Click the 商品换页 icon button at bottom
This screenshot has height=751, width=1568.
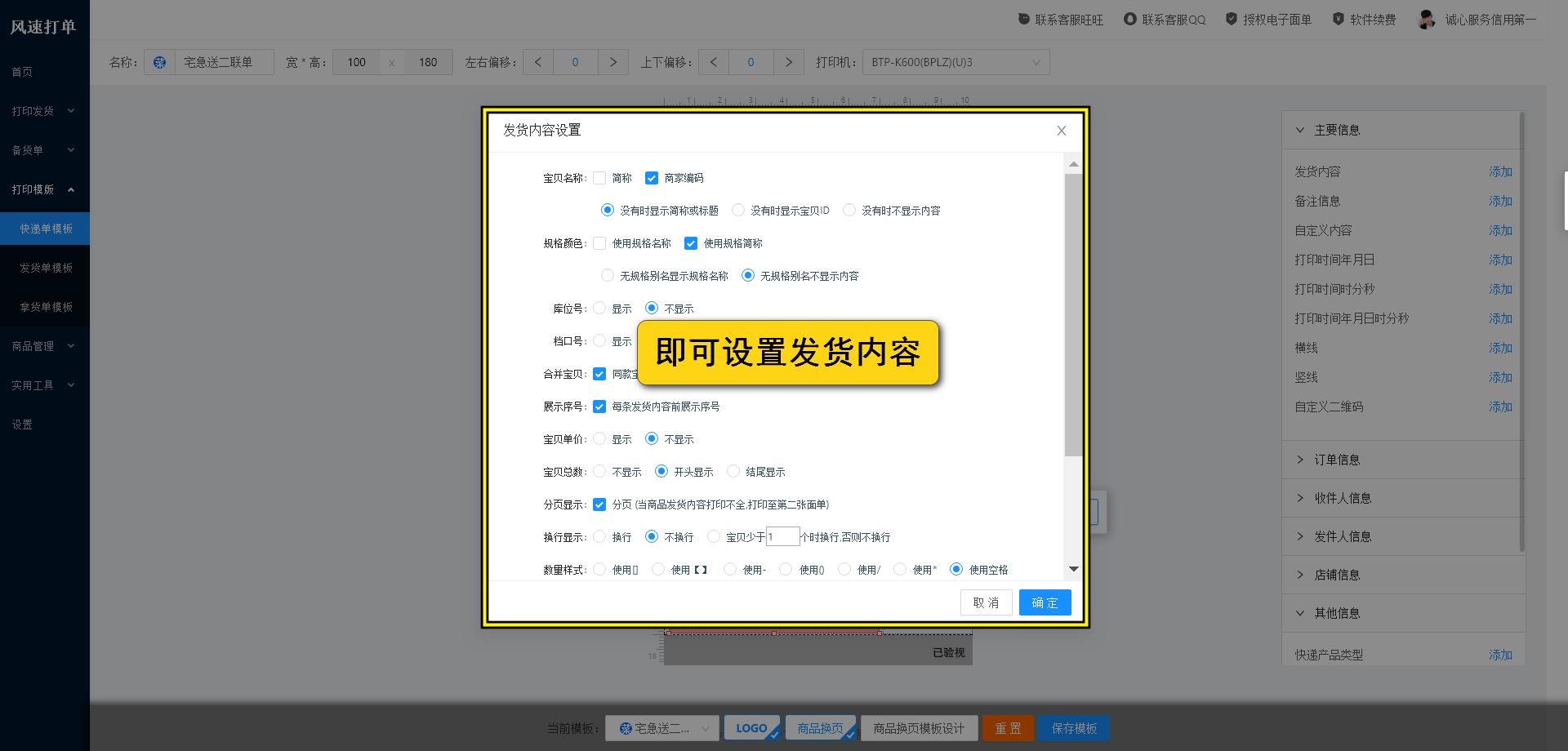click(819, 727)
